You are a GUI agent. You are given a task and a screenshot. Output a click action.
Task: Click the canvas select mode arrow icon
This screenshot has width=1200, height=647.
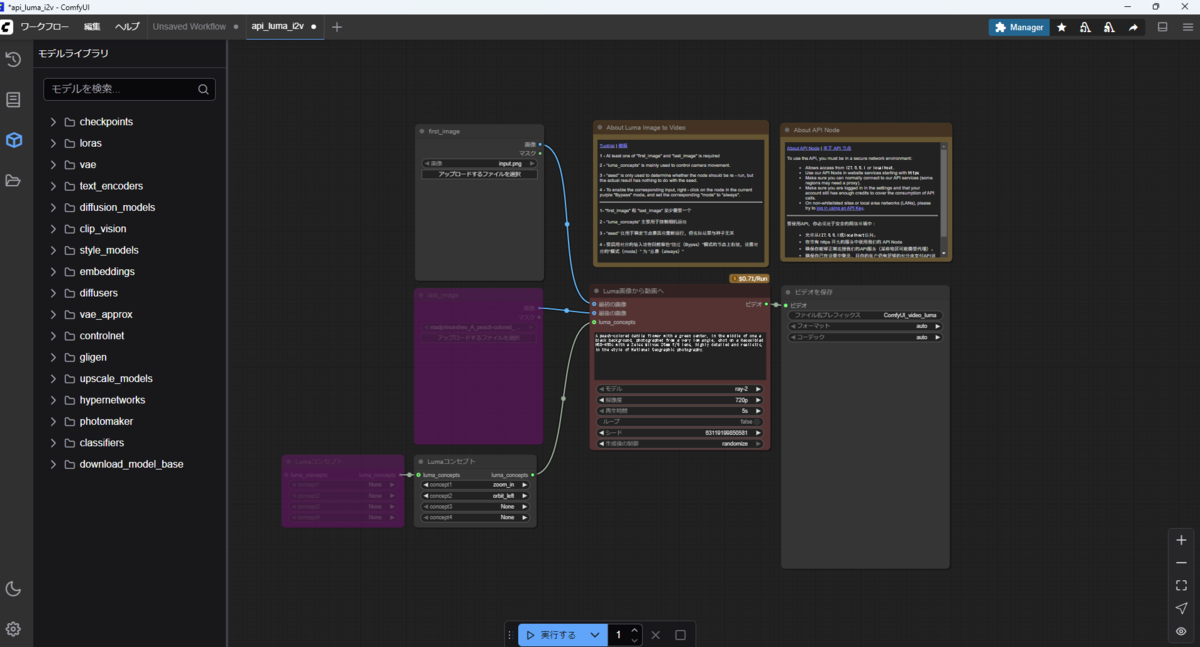pos(1181,608)
